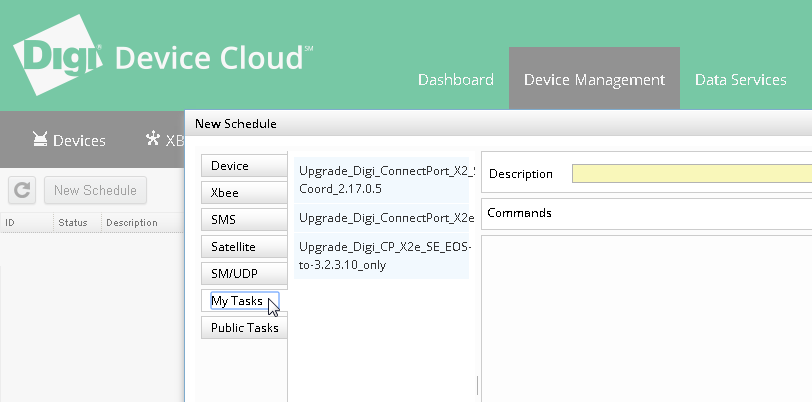Viewport: 812px width, 402px height.
Task: Select the Upgrade_Digi_CP_X2e_SE_EOS task
Action: [x=383, y=256]
